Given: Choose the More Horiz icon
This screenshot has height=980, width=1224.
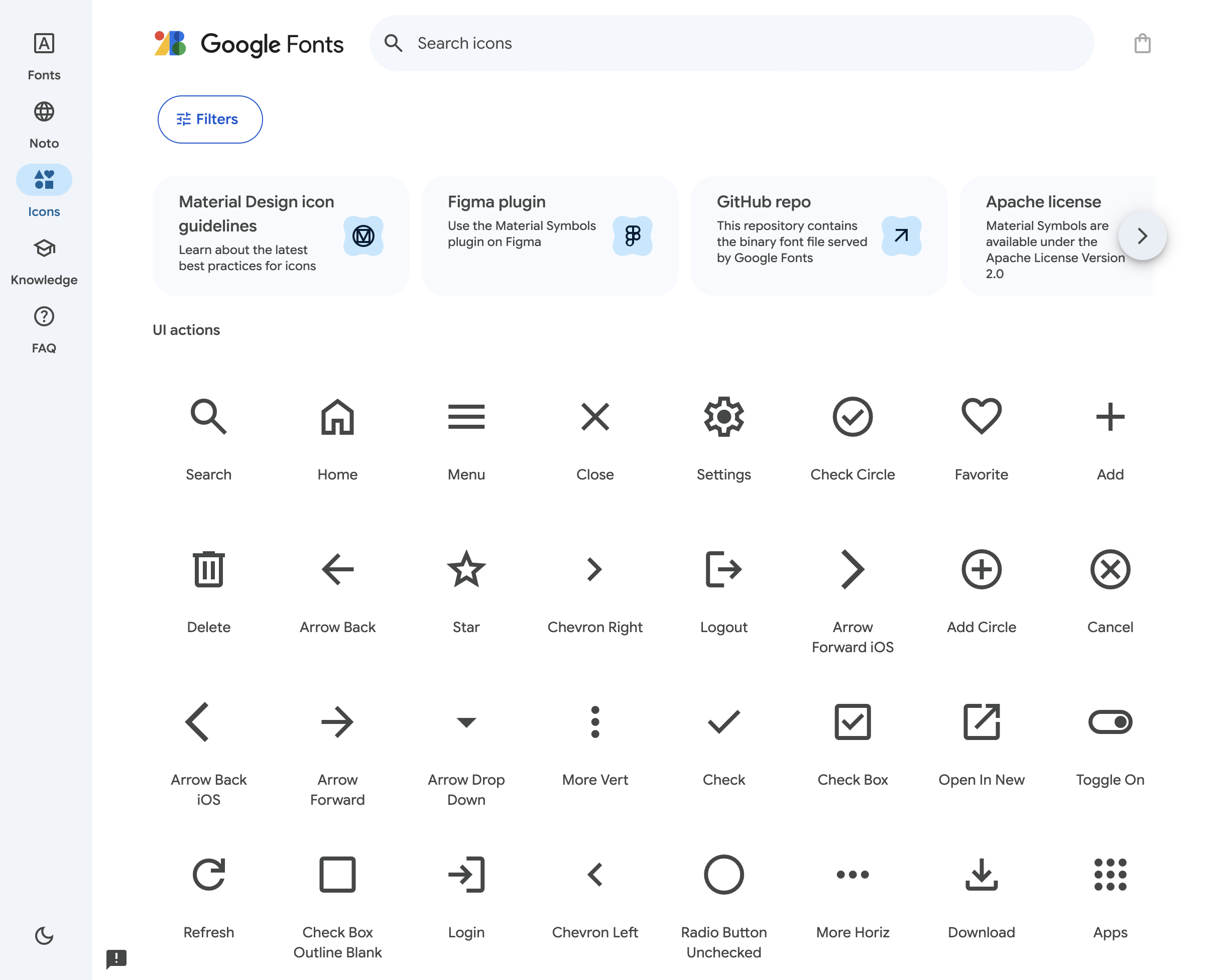Looking at the screenshot, I should [x=852, y=875].
